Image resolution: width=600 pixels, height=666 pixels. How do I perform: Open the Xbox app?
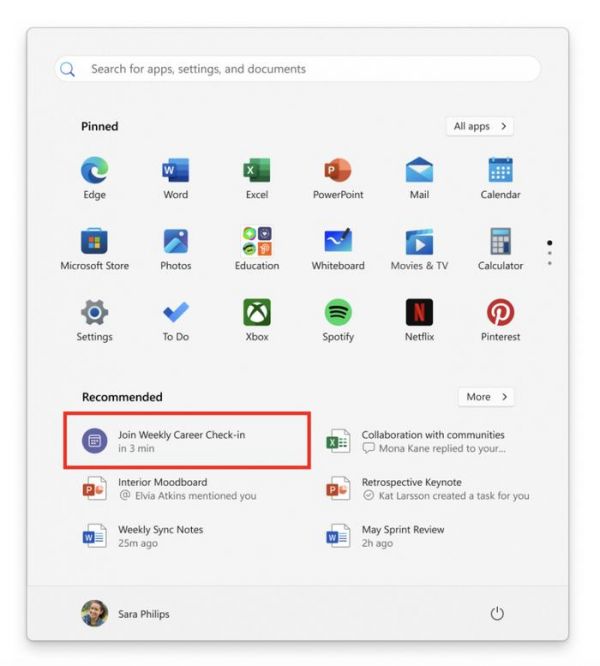257,314
